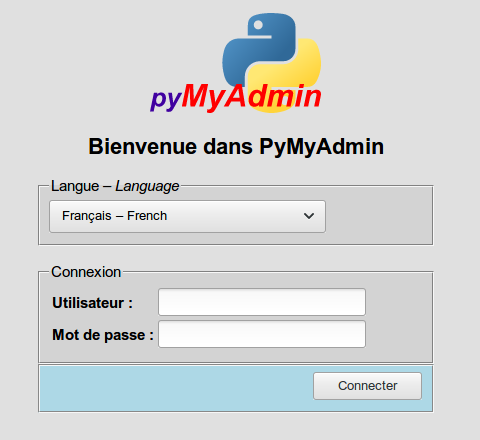
Task: Focus the Utilisateur text field
Action: [262, 302]
